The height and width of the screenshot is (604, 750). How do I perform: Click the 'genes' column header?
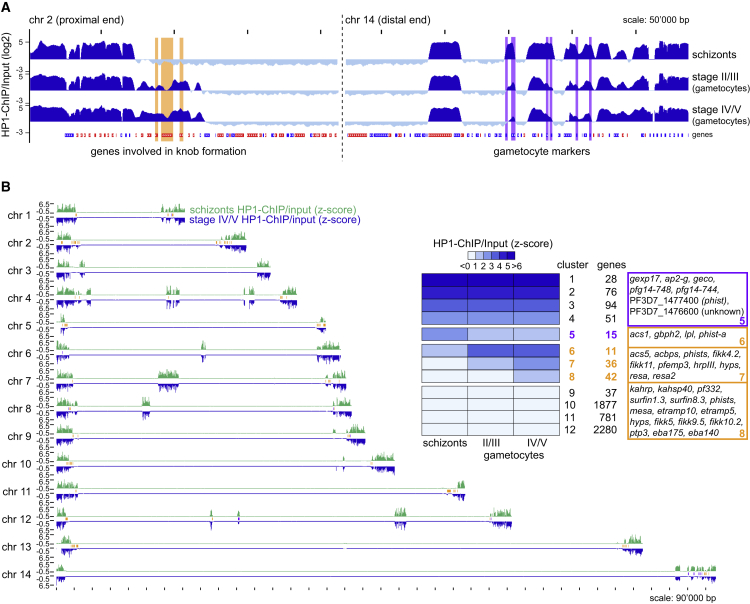click(611, 265)
